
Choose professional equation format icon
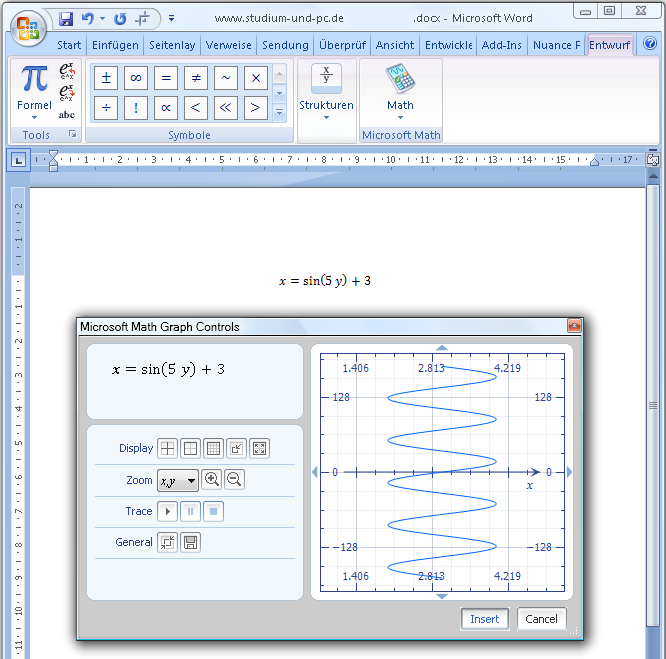click(x=67, y=71)
